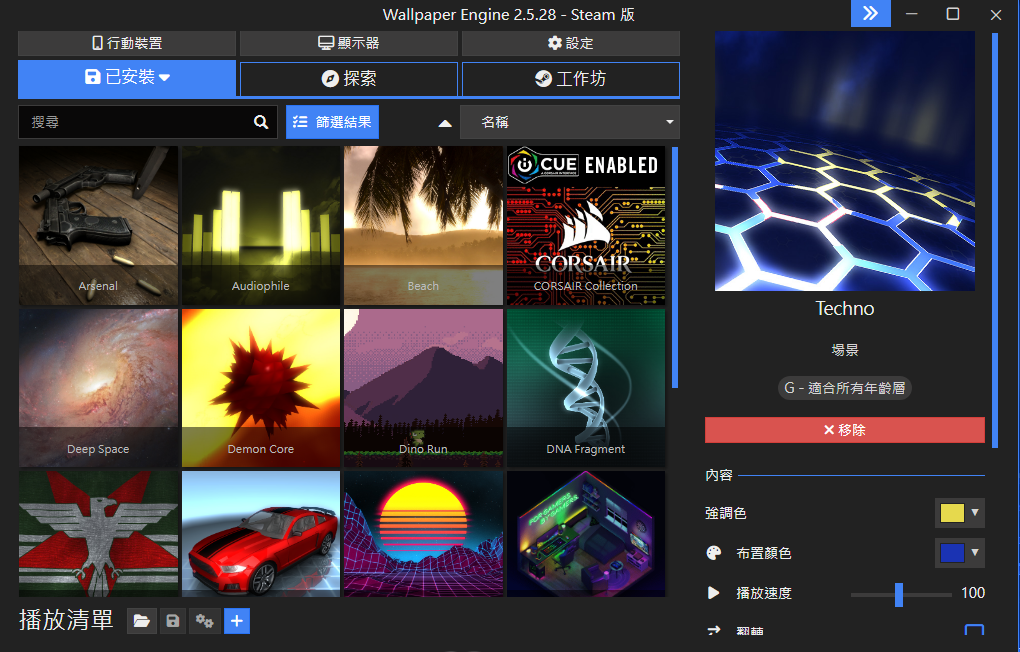Viewport: 1020px width, 652px height.
Task: Toggle the 翻轉 checkbox
Action: 974,630
